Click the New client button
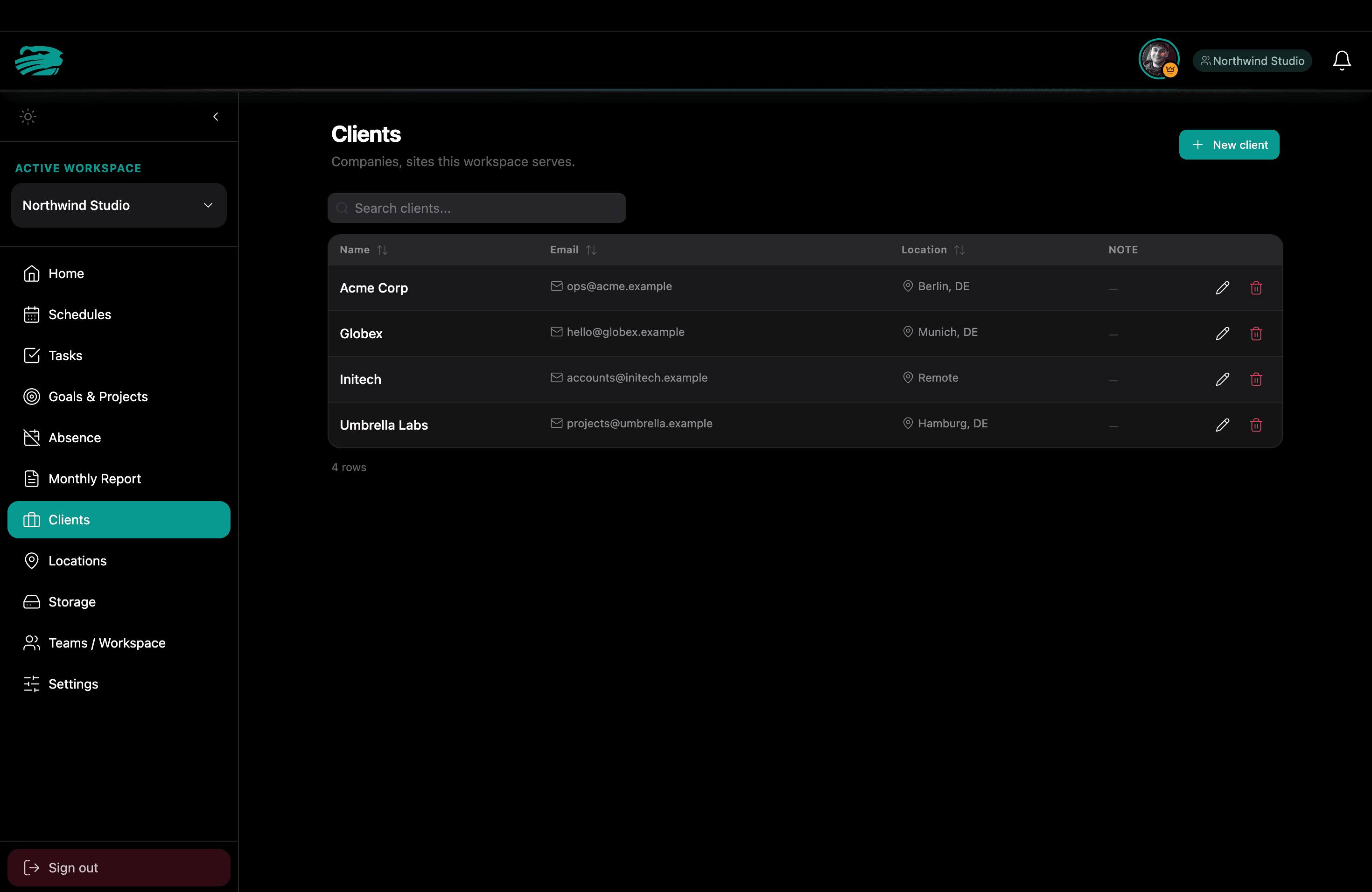 (x=1229, y=145)
